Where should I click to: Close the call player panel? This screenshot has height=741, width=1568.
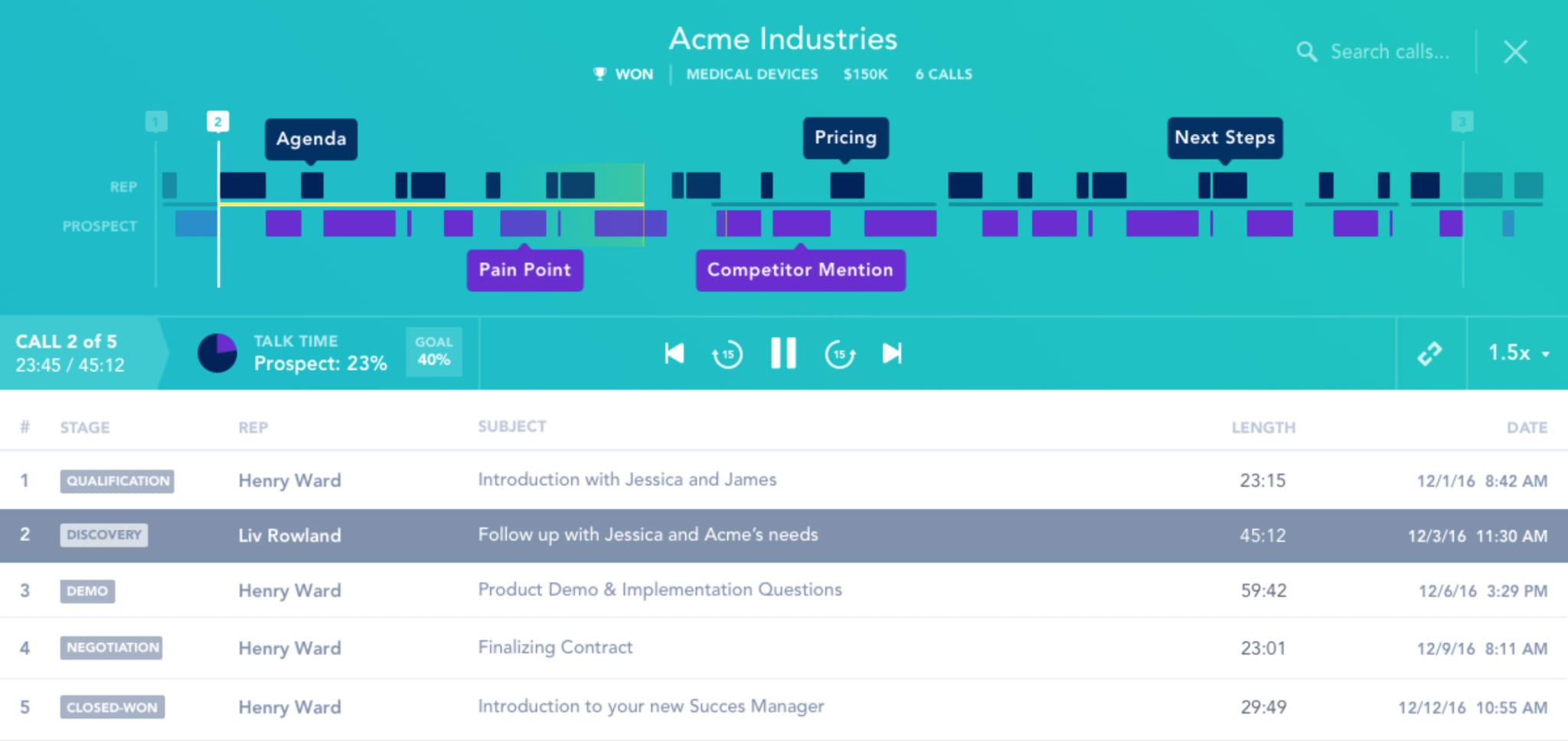coord(1515,52)
